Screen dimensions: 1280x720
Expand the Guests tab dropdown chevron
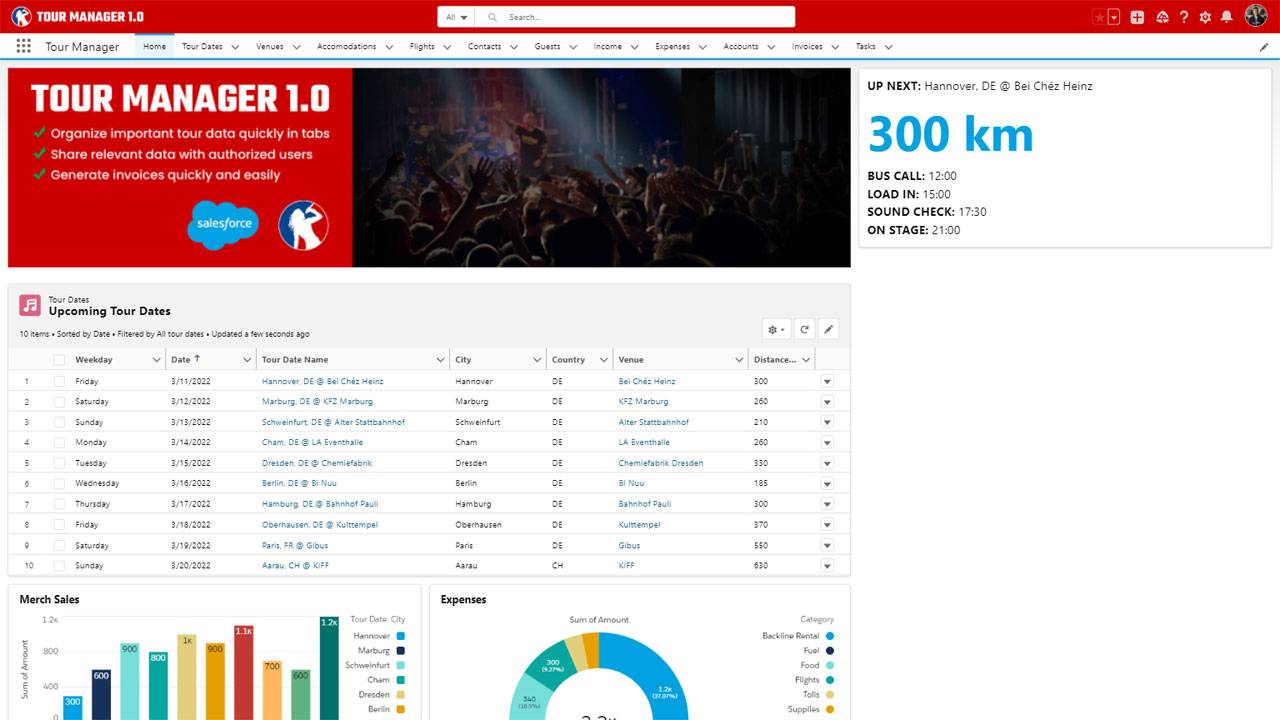(574, 47)
